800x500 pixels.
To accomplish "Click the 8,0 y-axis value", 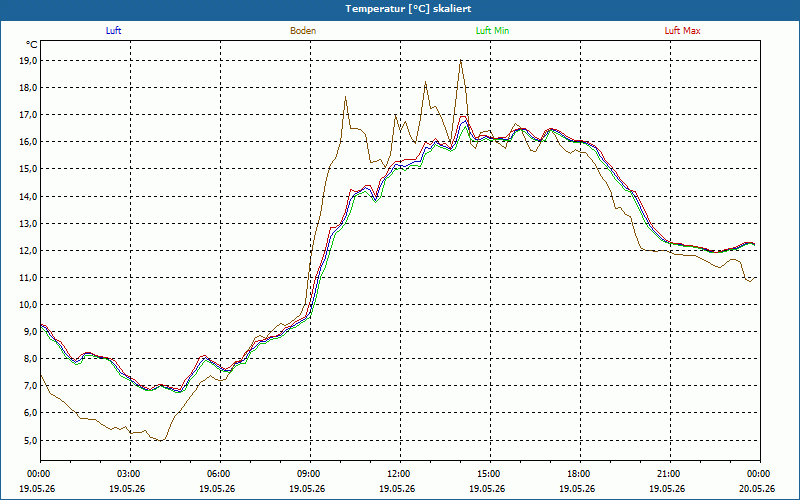I will [x=30, y=359].
